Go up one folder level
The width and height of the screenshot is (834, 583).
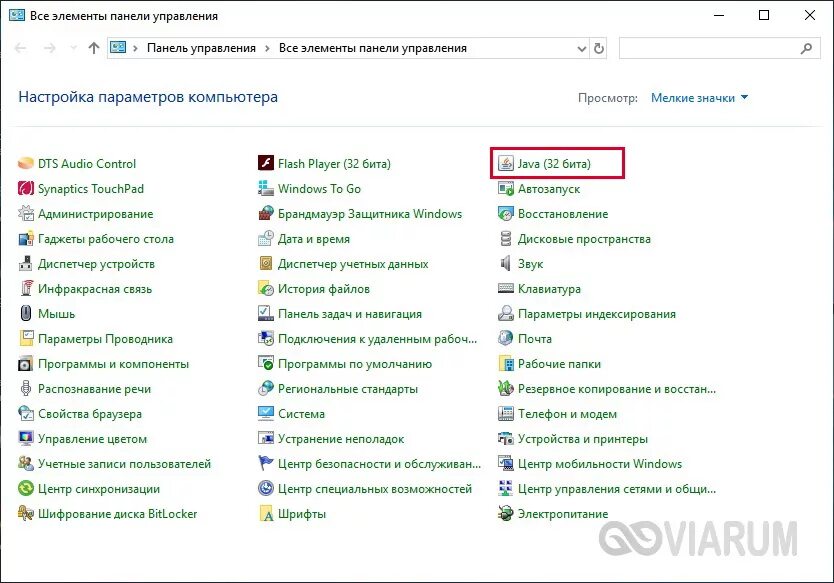click(x=94, y=48)
